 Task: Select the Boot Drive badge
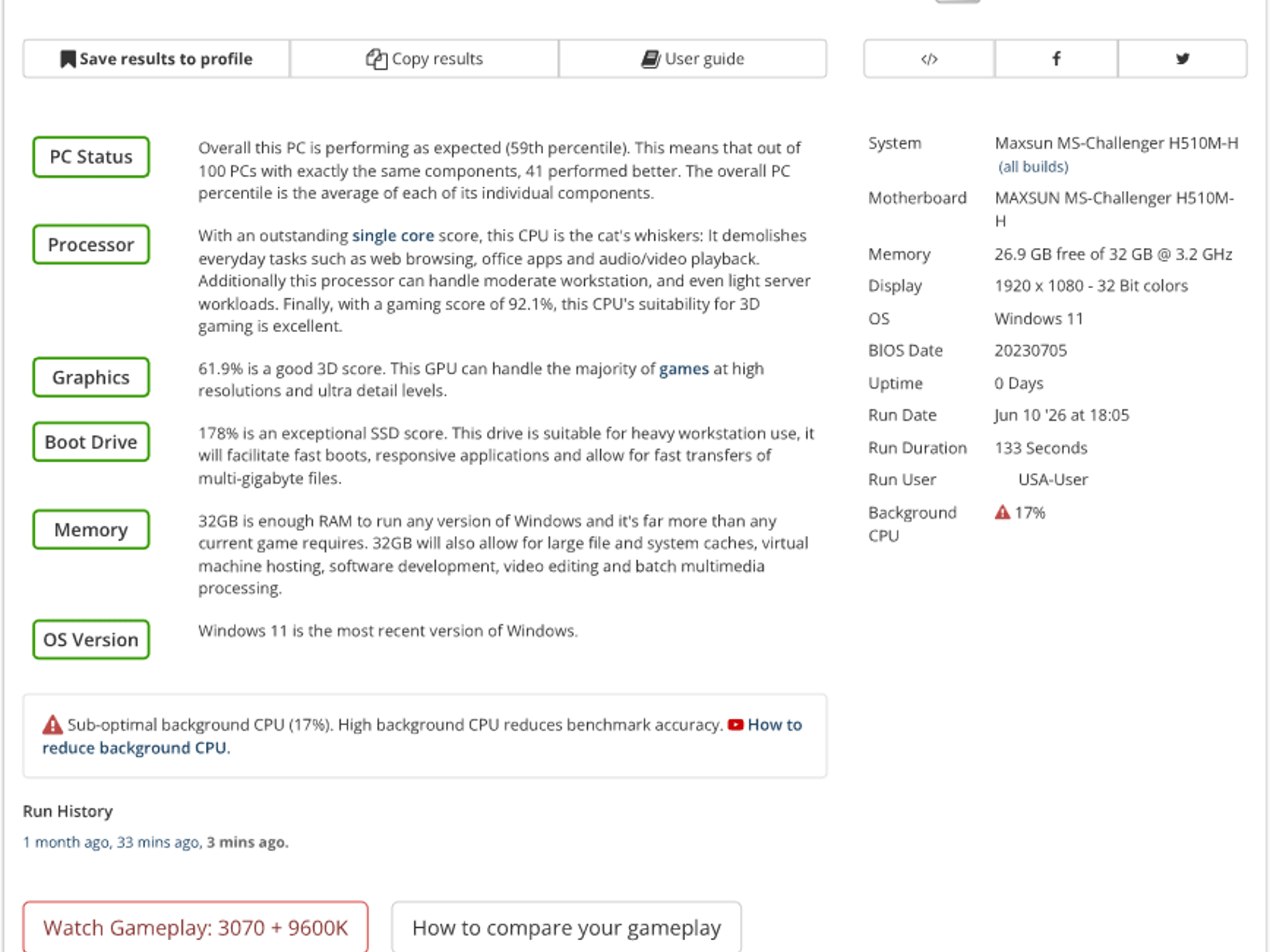91,442
